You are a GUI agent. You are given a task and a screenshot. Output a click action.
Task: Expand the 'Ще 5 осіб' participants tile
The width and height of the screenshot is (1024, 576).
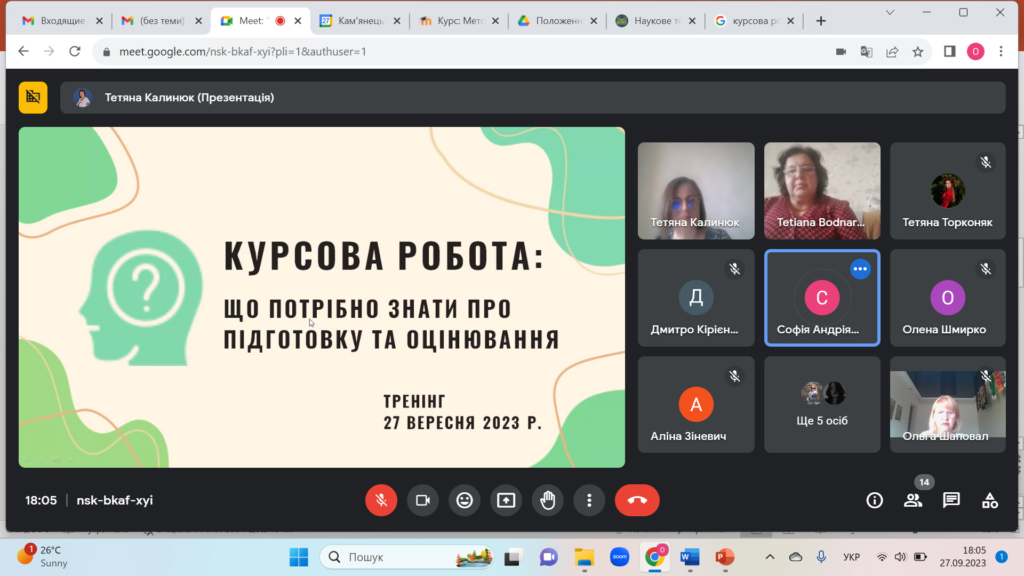click(x=822, y=404)
